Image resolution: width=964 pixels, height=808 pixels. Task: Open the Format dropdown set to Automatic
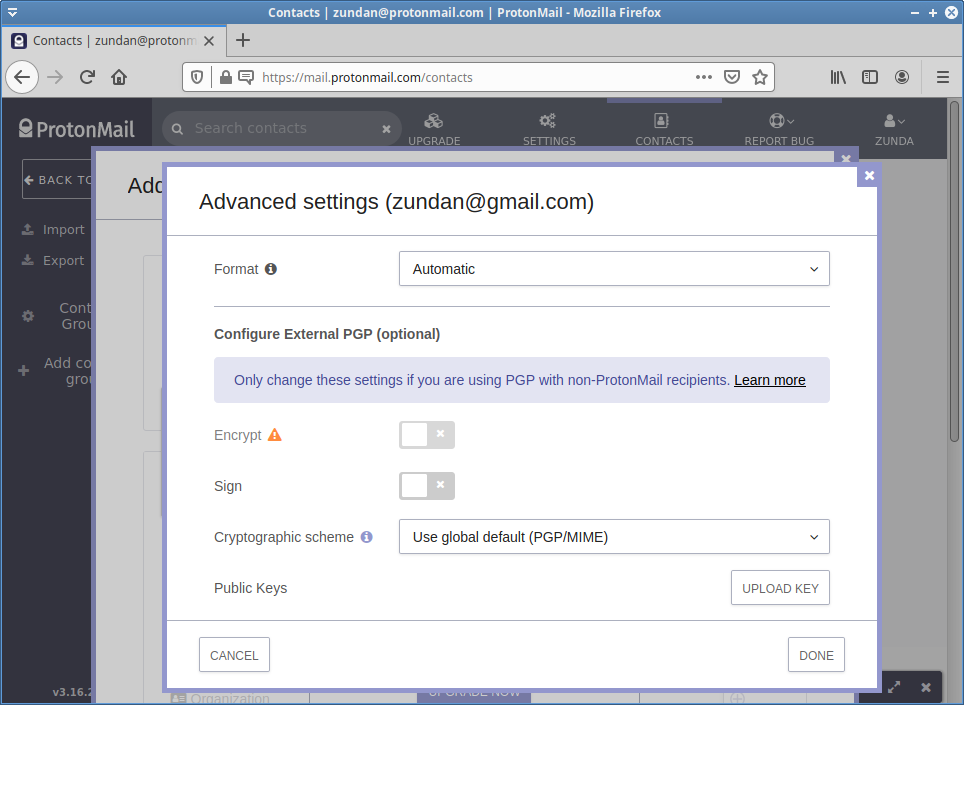coord(614,269)
